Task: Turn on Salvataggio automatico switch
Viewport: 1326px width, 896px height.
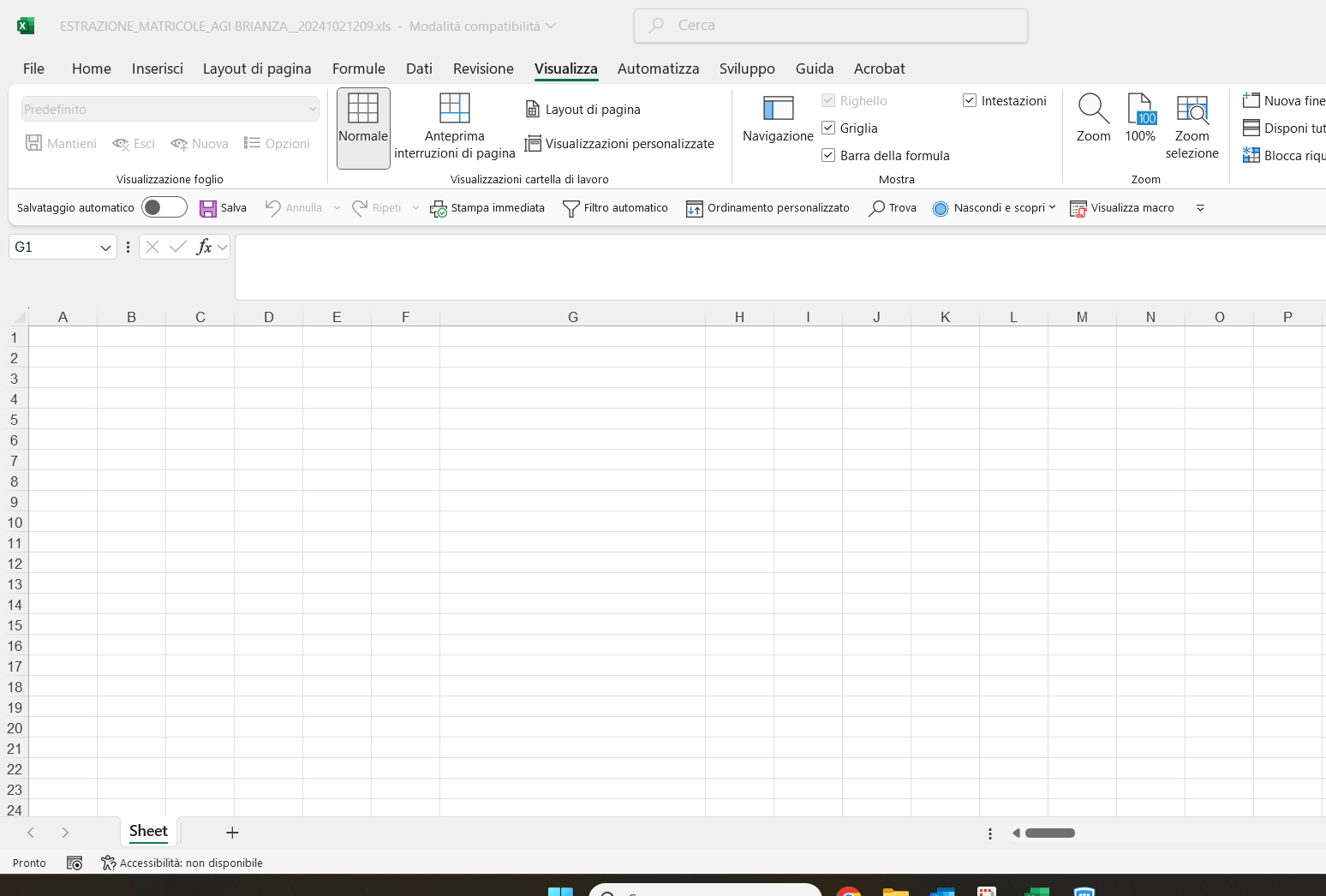Action: (164, 207)
